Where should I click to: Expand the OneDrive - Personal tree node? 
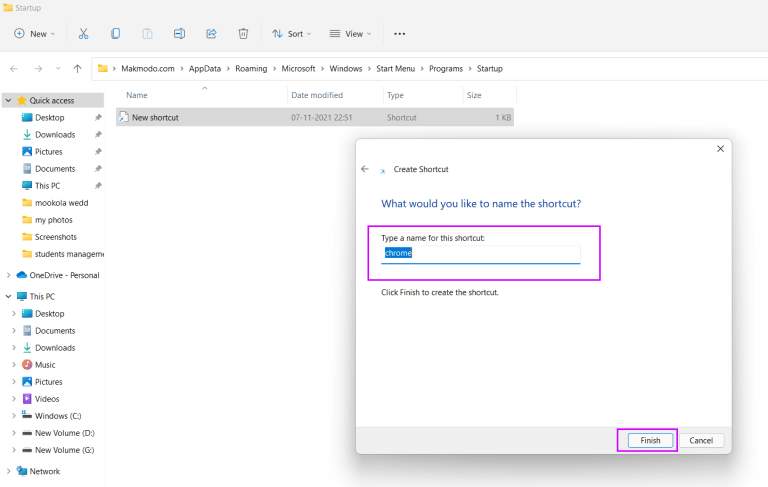[x=9, y=275]
